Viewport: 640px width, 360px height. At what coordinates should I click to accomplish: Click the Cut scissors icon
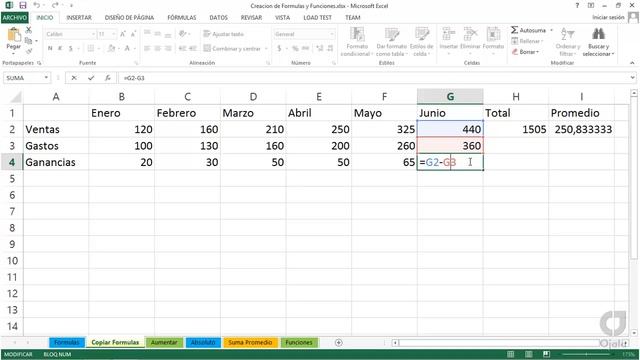click(x=29, y=30)
